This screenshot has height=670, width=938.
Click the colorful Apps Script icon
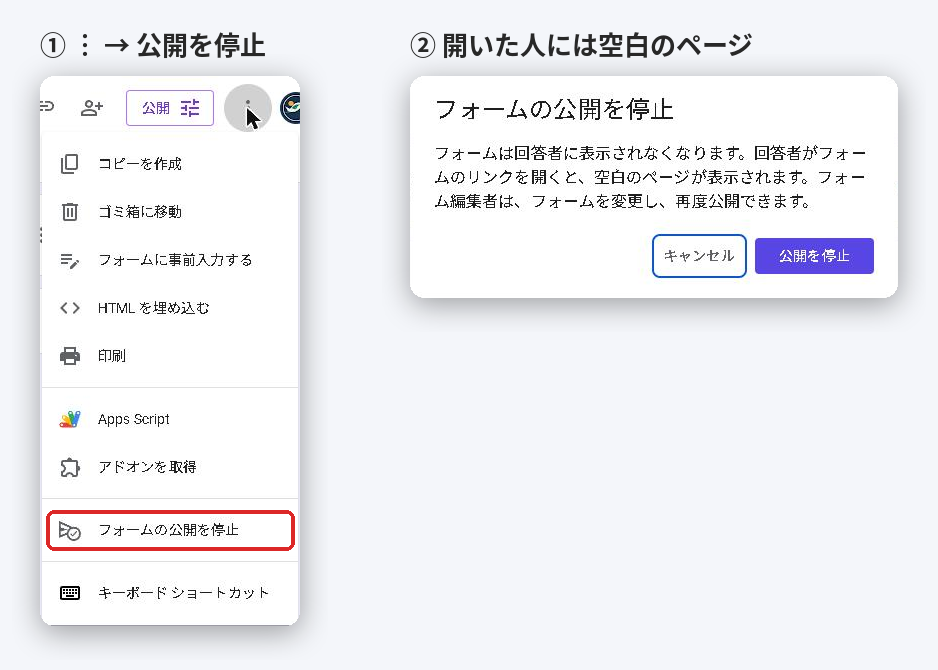(x=69, y=419)
